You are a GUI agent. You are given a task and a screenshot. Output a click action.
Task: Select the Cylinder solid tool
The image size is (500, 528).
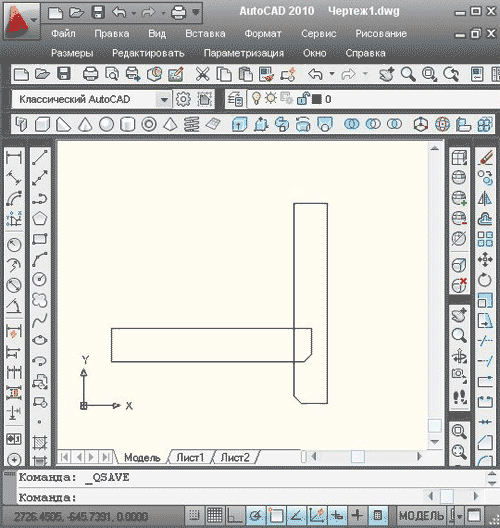pyautogui.click(x=128, y=124)
